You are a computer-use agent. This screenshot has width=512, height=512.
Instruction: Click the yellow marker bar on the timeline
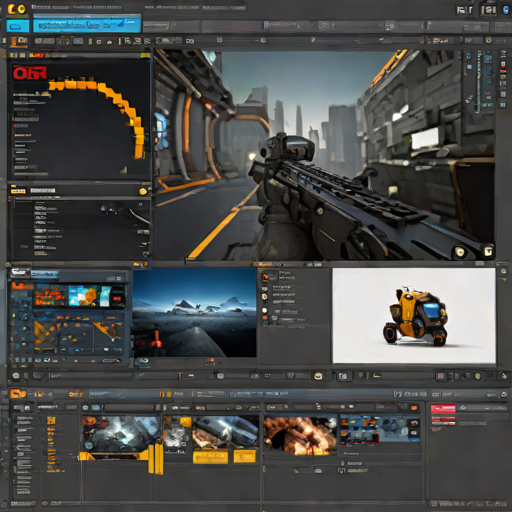coord(155,458)
